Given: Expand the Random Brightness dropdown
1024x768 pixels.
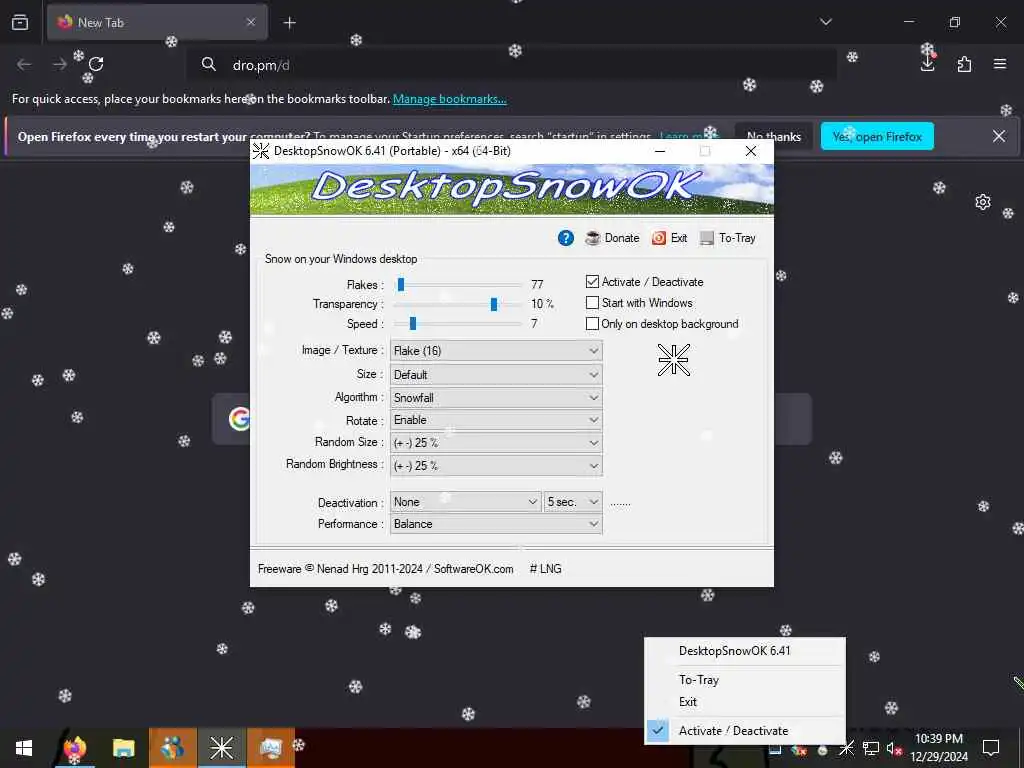Looking at the screenshot, I should pyautogui.click(x=496, y=466).
